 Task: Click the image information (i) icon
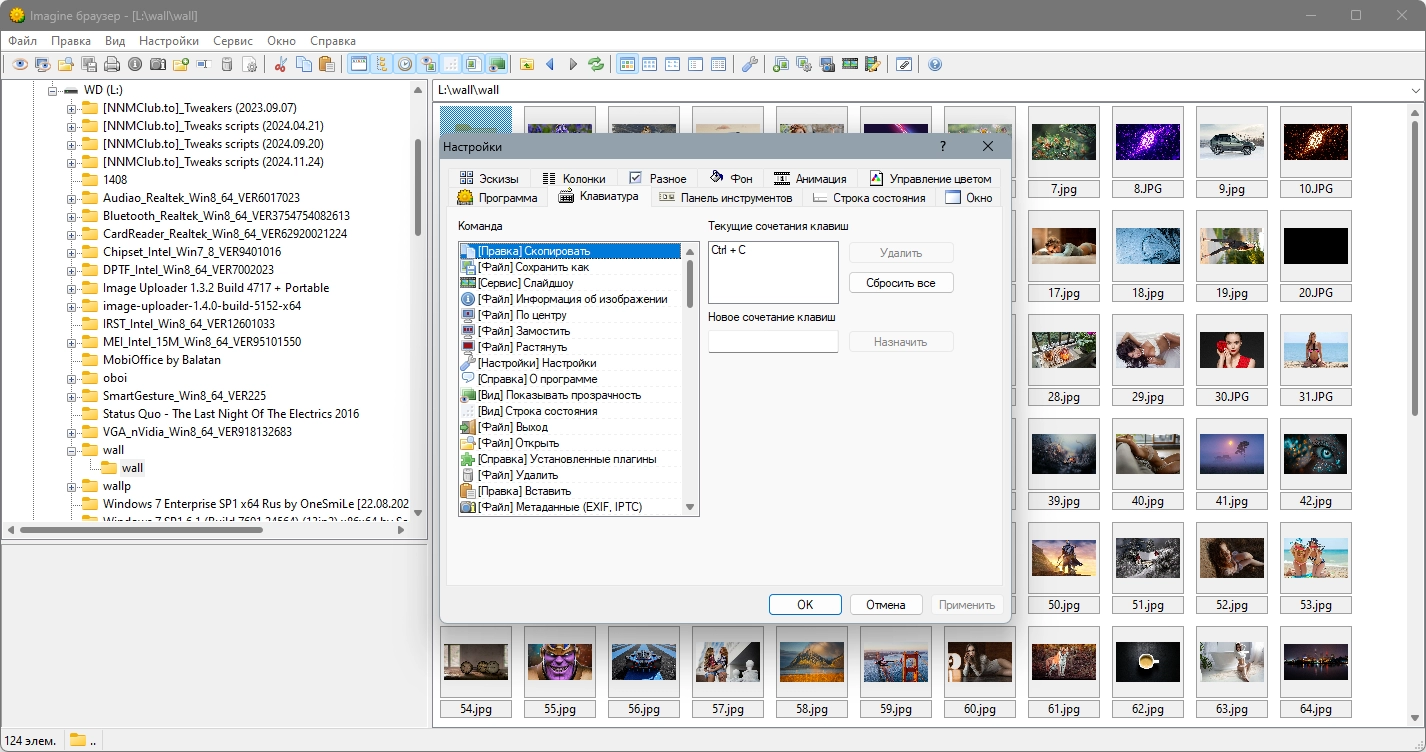(x=135, y=65)
